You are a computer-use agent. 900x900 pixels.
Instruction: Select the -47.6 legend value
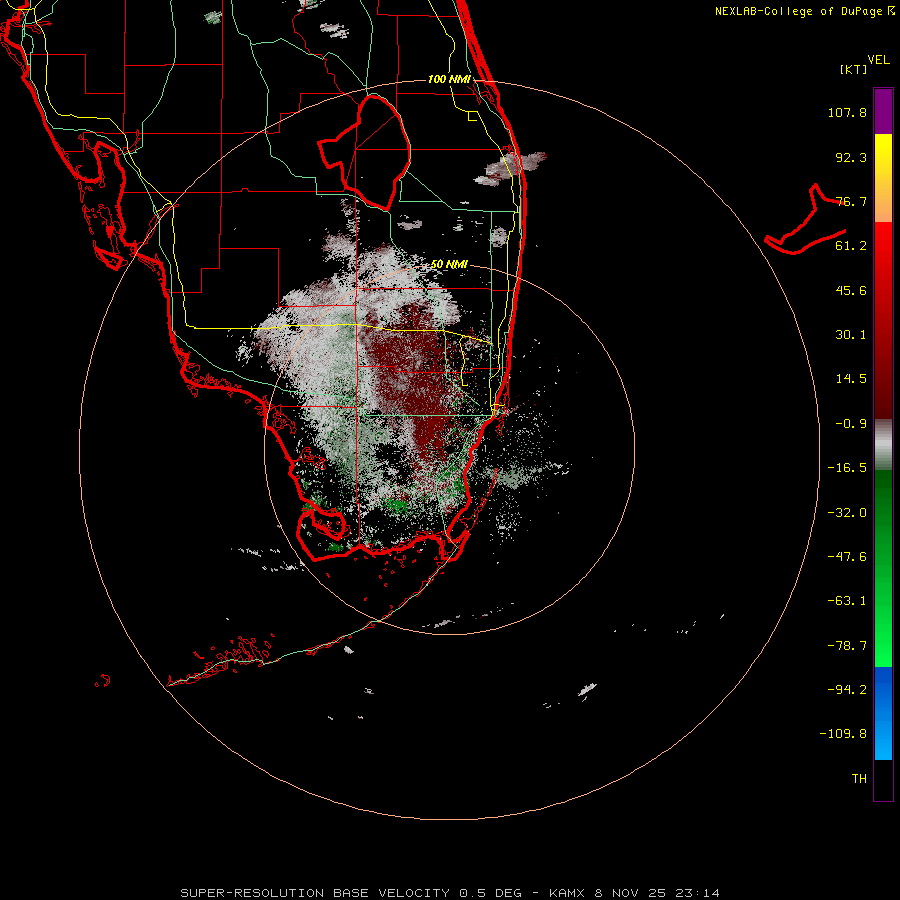[x=847, y=557]
